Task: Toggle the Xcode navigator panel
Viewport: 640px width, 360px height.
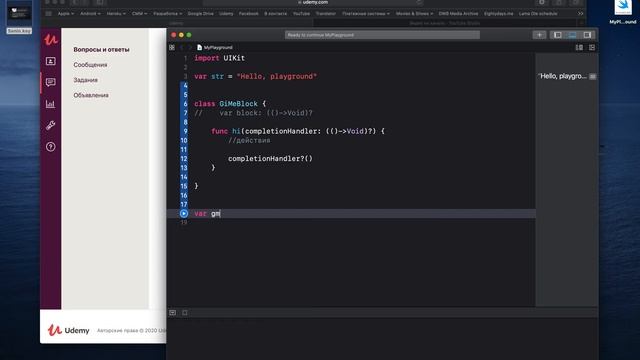Action: tap(558, 35)
